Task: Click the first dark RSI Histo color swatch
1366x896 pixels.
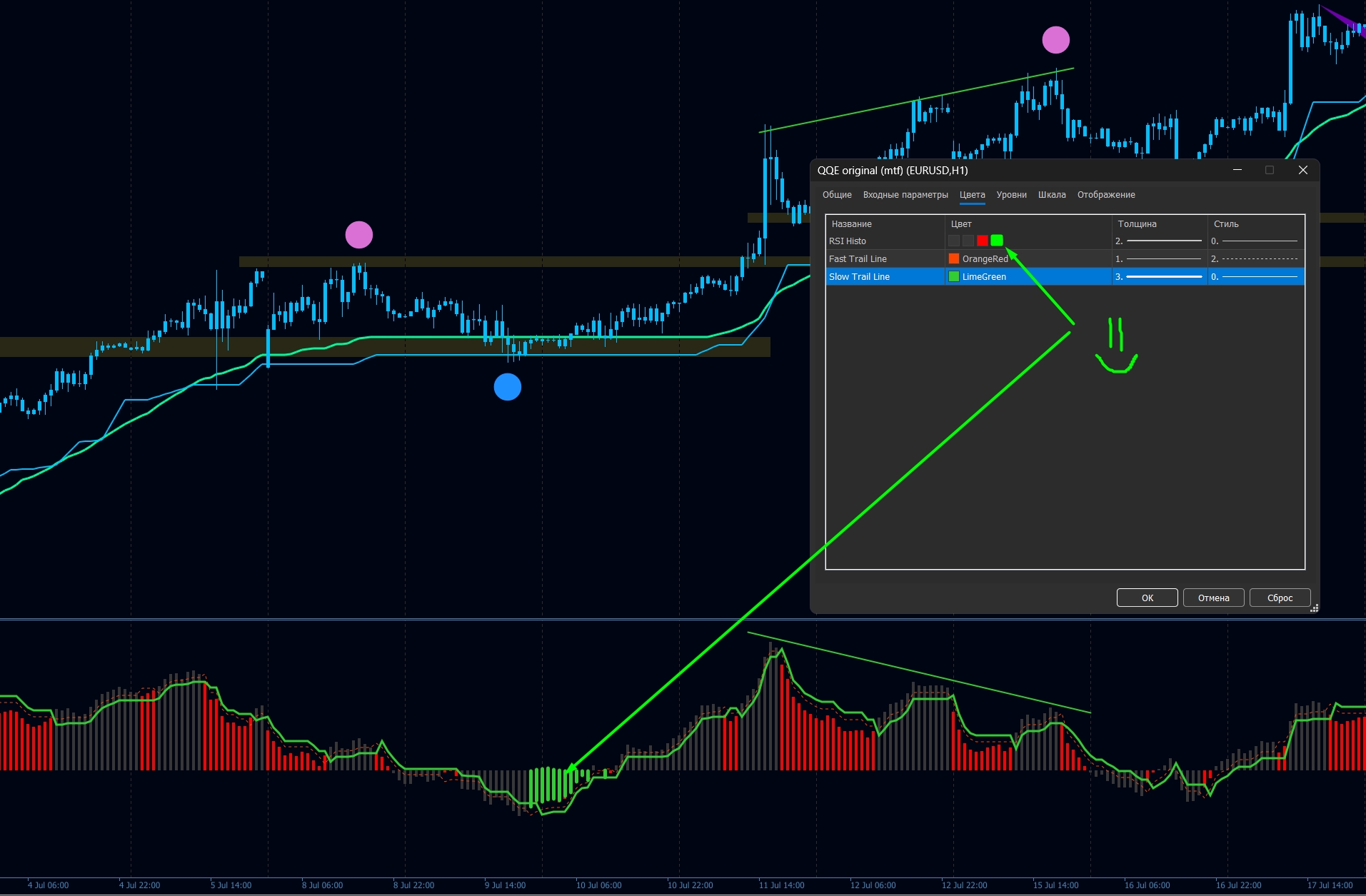Action: [x=954, y=241]
